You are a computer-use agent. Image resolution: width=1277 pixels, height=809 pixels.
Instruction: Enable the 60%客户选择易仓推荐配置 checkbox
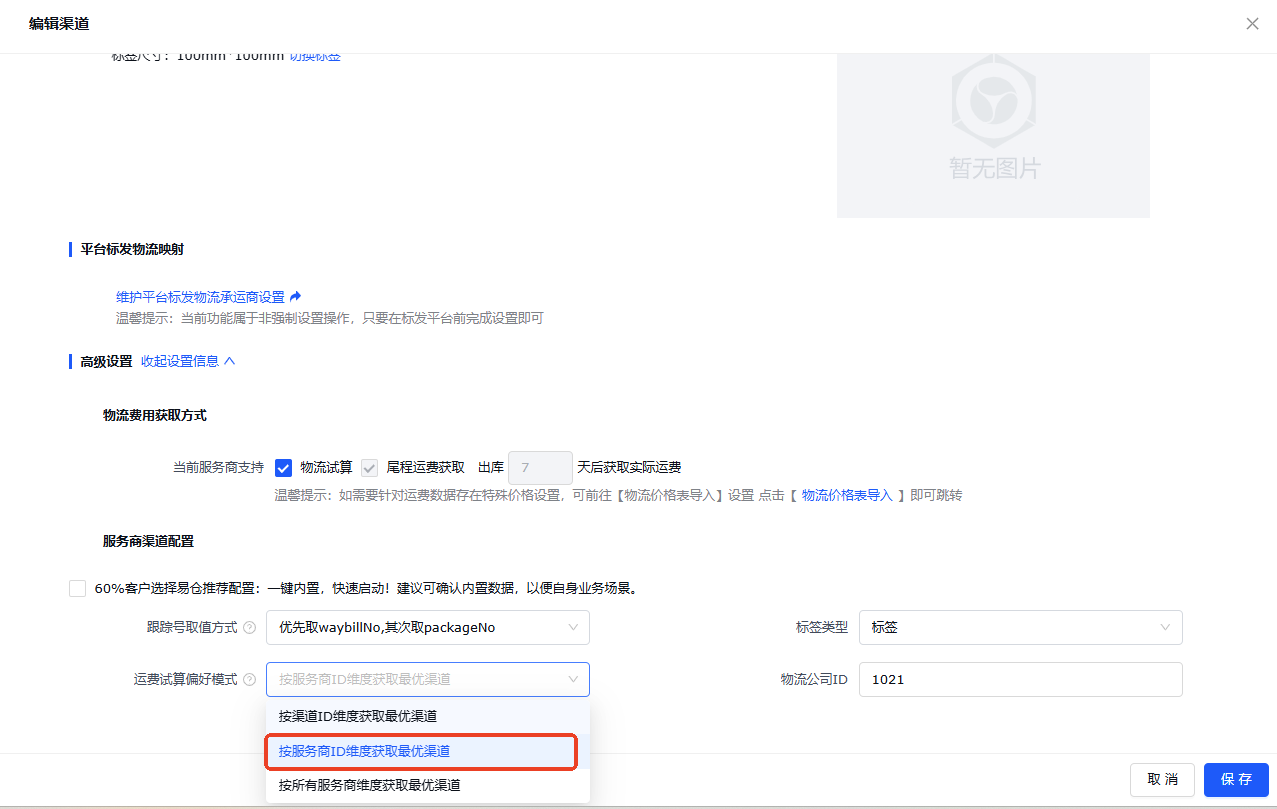click(77, 588)
